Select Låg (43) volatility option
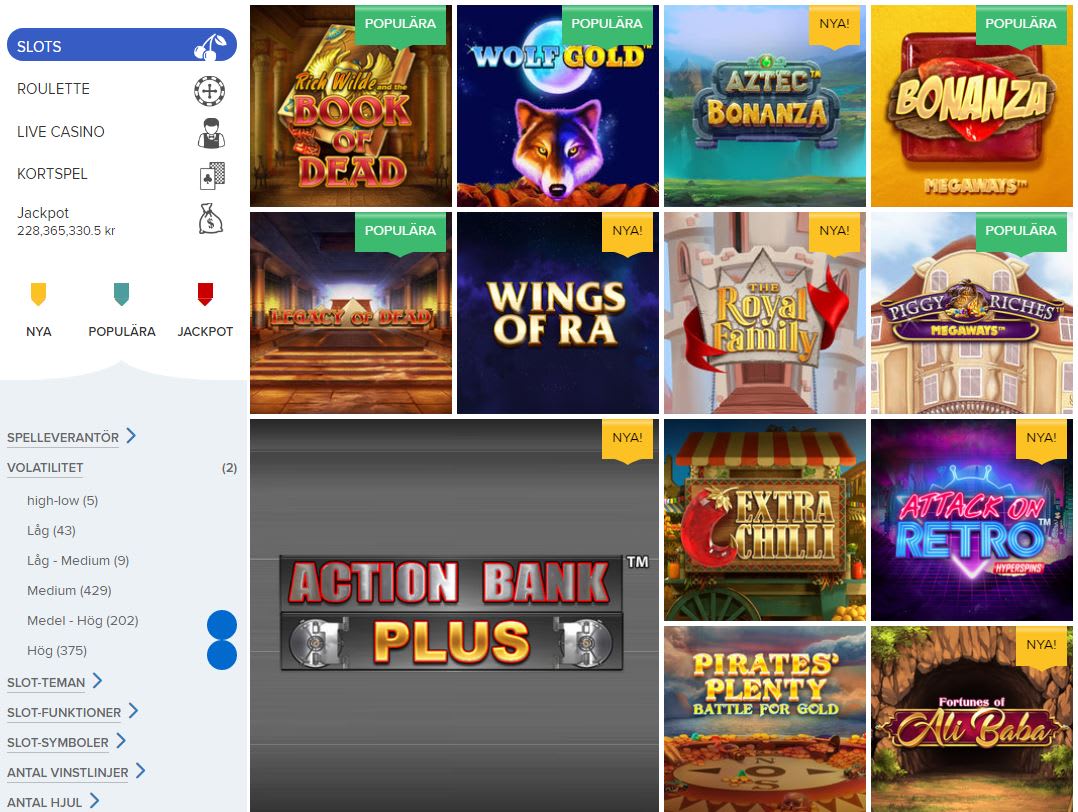The height and width of the screenshot is (812, 1078). [x=52, y=530]
